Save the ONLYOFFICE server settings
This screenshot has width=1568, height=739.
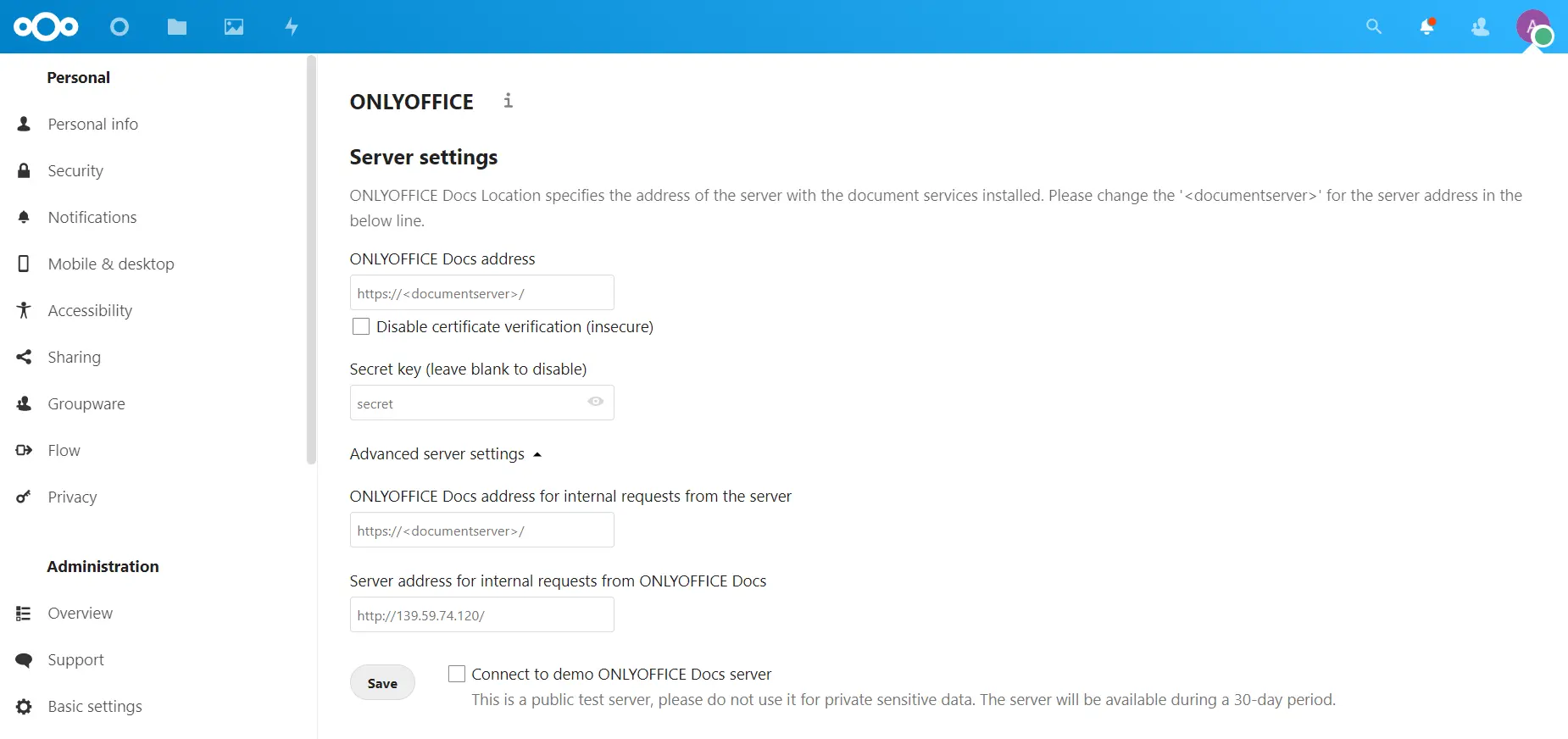[x=382, y=683]
